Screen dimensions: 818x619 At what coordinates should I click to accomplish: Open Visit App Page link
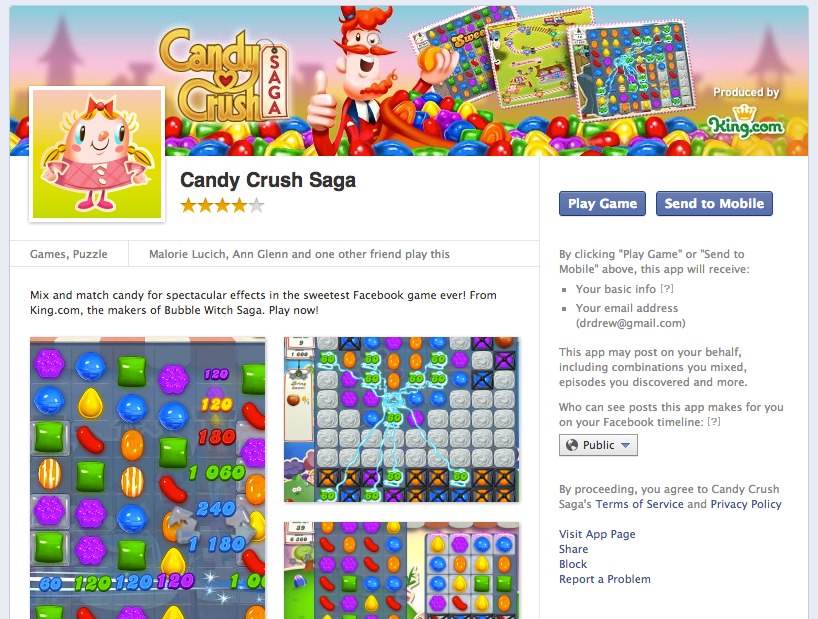(597, 534)
